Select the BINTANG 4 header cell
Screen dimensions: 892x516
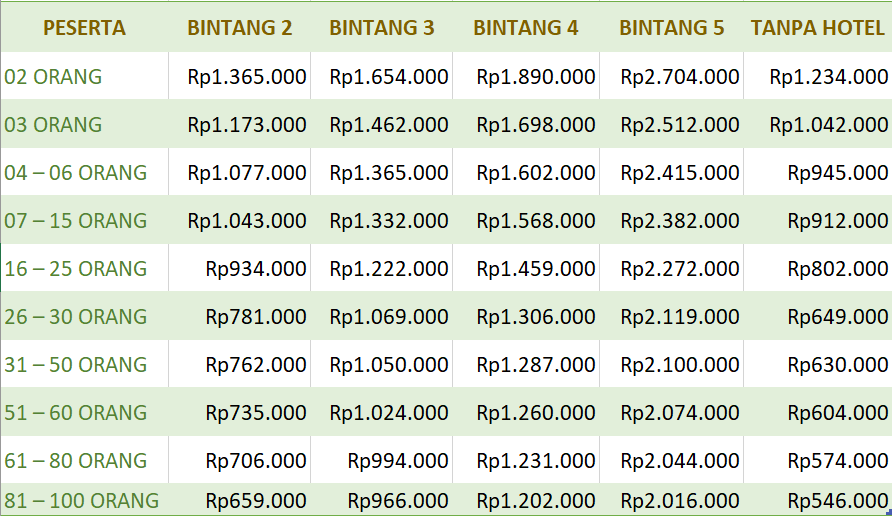(x=526, y=28)
